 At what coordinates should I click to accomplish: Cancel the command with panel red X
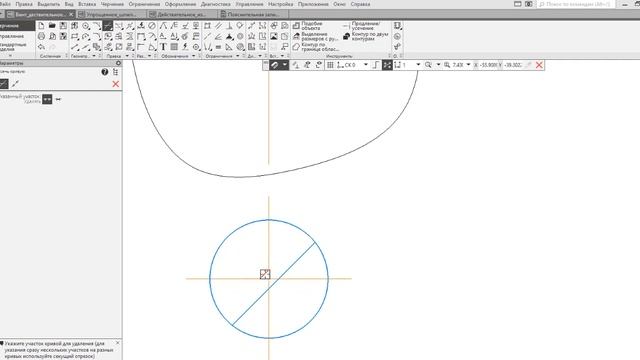(116, 84)
